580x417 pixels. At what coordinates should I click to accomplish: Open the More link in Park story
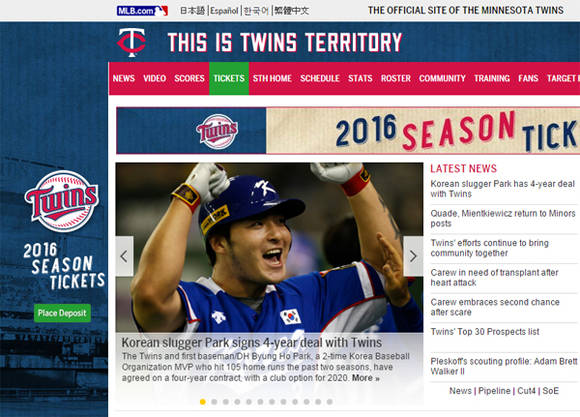tap(365, 378)
